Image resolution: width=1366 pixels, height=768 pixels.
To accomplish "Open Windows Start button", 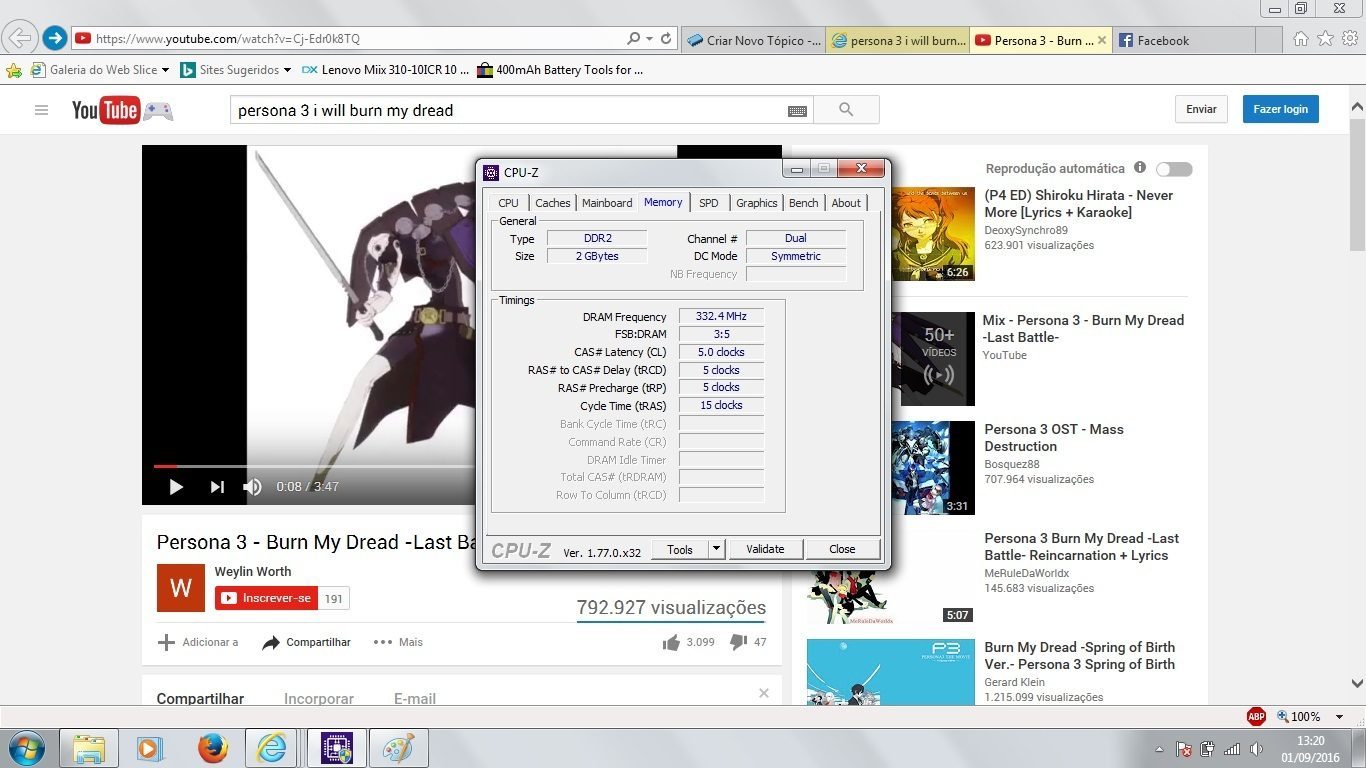I will [25, 748].
